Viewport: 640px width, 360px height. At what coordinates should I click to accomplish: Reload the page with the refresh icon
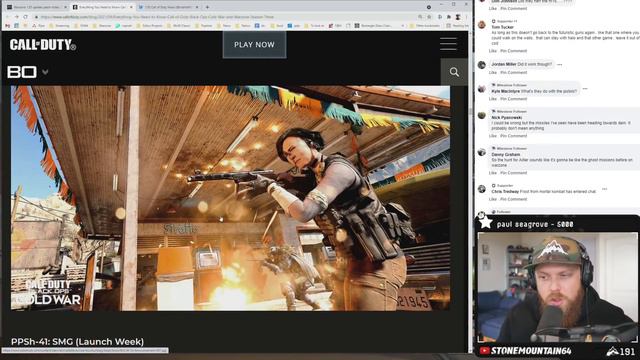click(x=26, y=17)
